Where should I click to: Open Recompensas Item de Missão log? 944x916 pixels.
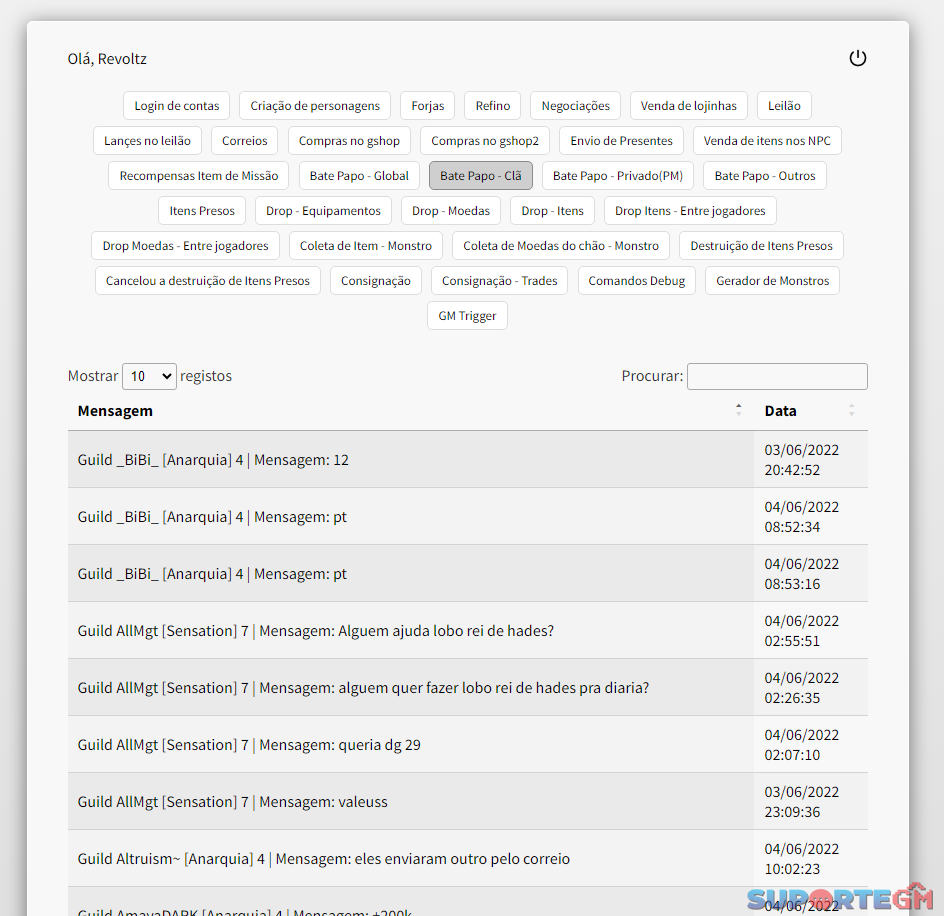(199, 176)
